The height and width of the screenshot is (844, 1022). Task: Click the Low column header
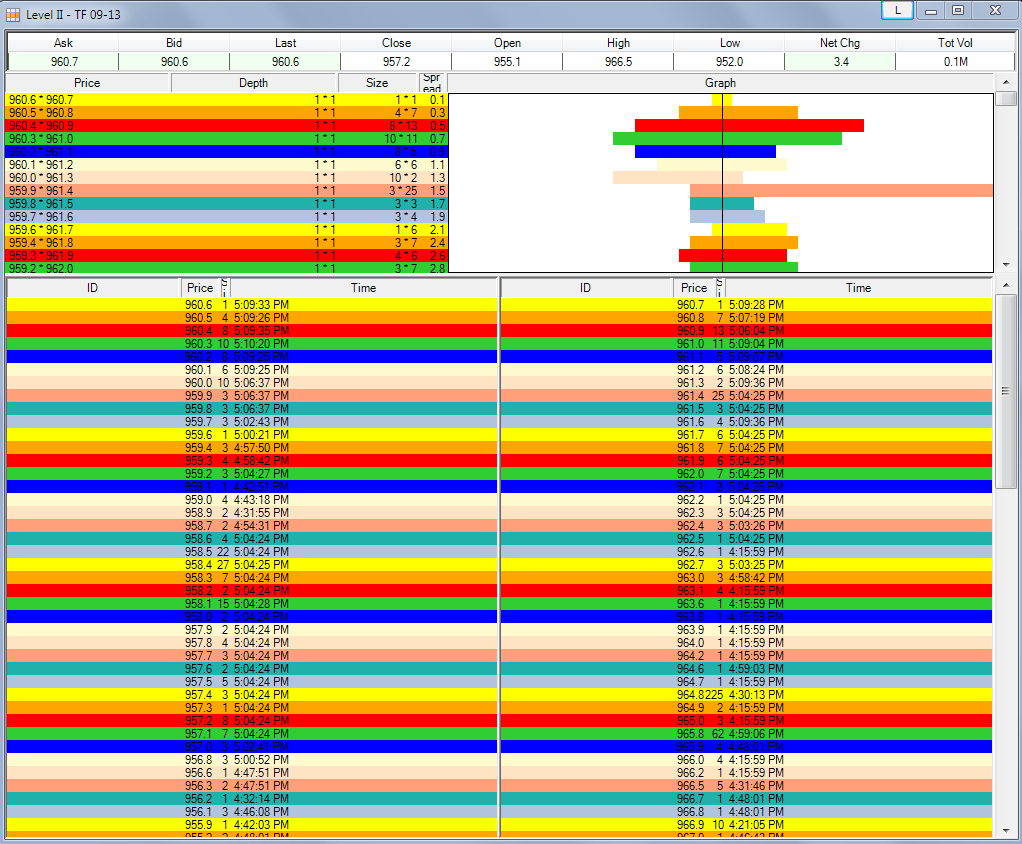(729, 43)
